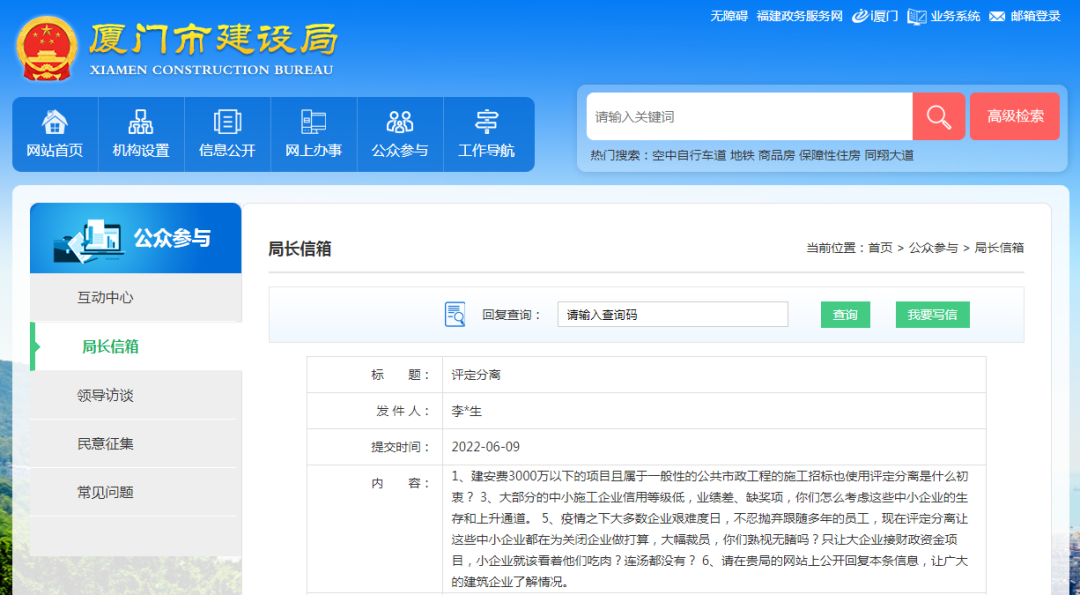Select the 信息公开 document icon
This screenshot has height=595, width=1080.
pos(227,122)
